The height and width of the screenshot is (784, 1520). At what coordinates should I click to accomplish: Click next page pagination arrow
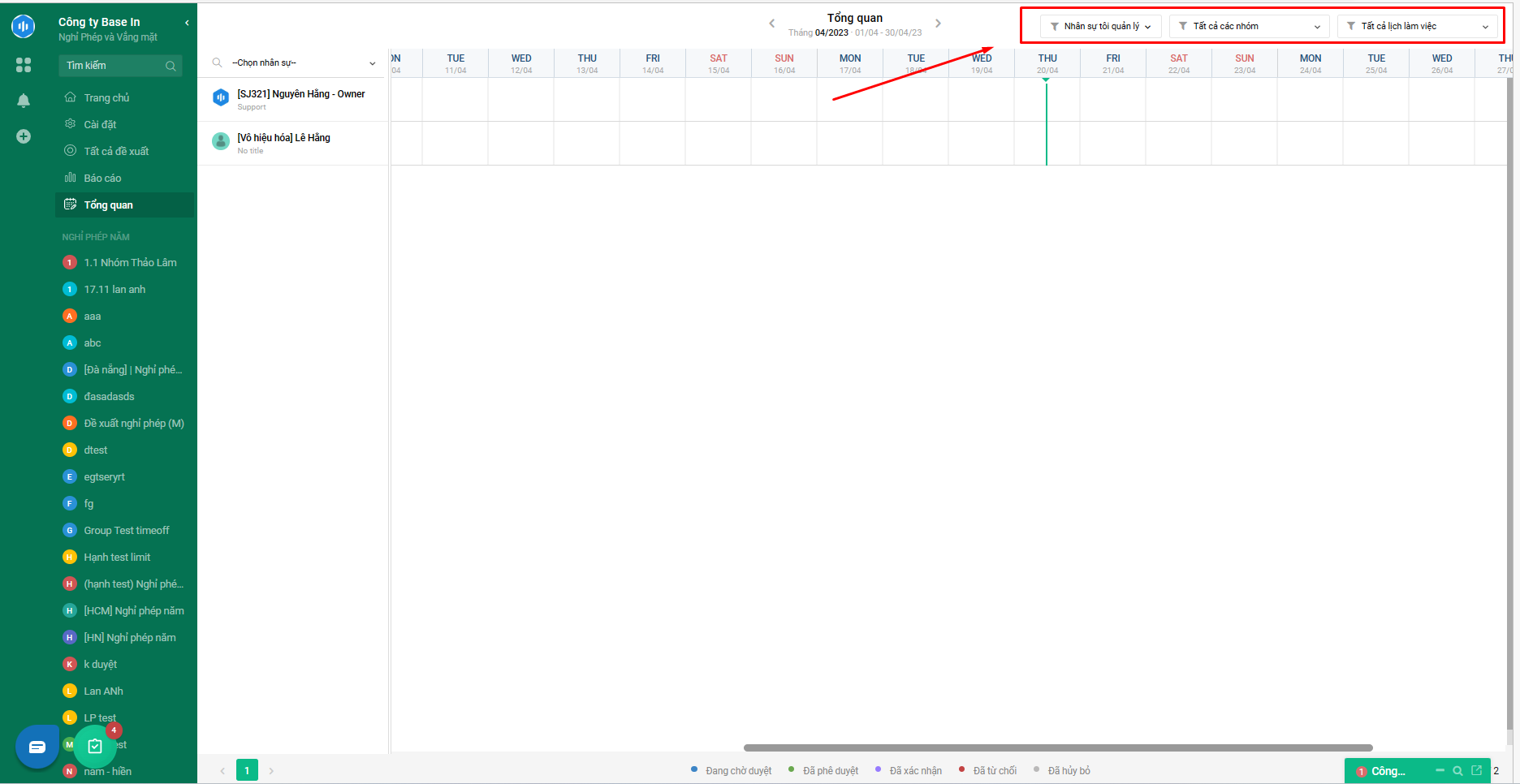[271, 770]
